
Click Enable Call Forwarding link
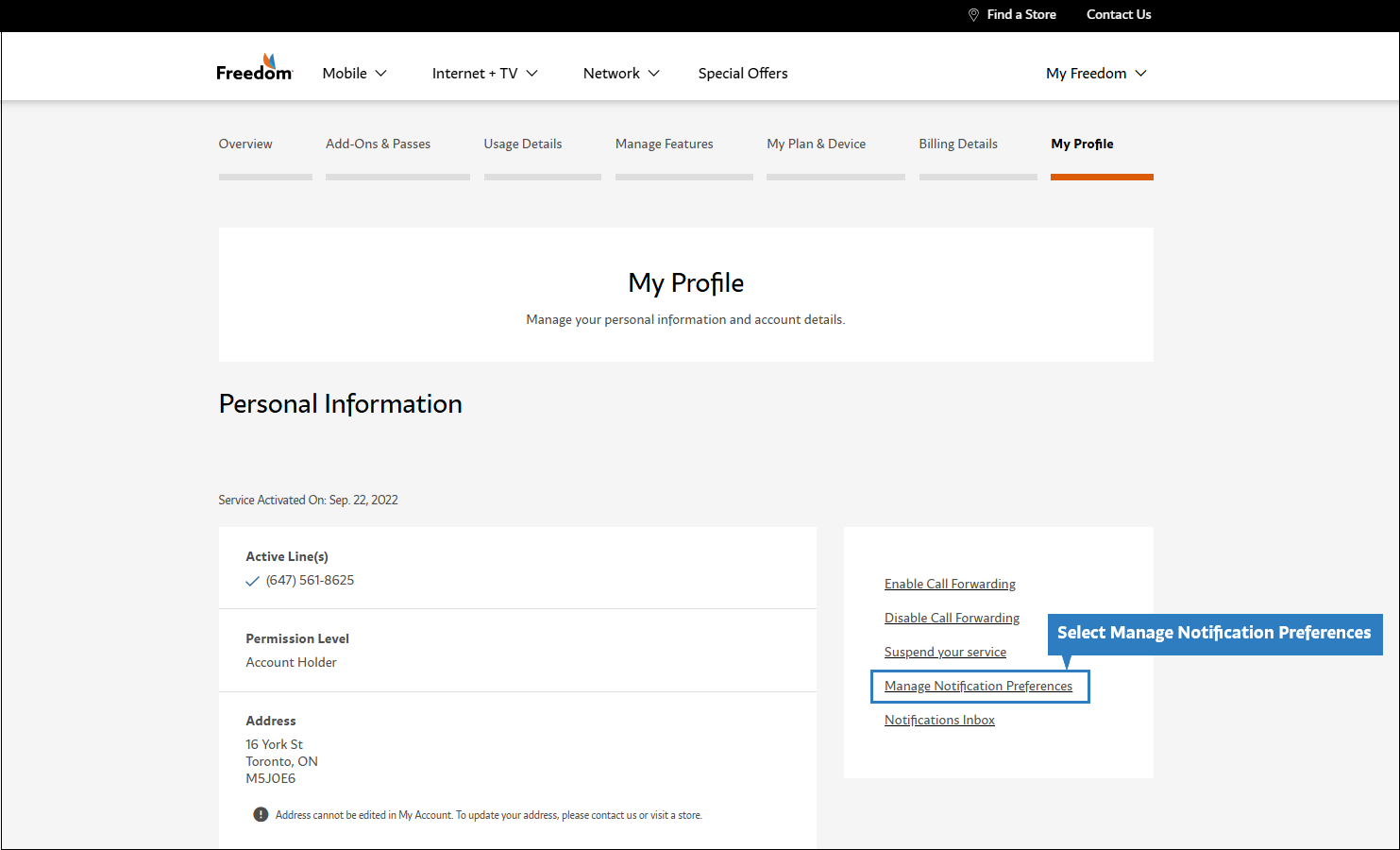pos(950,584)
